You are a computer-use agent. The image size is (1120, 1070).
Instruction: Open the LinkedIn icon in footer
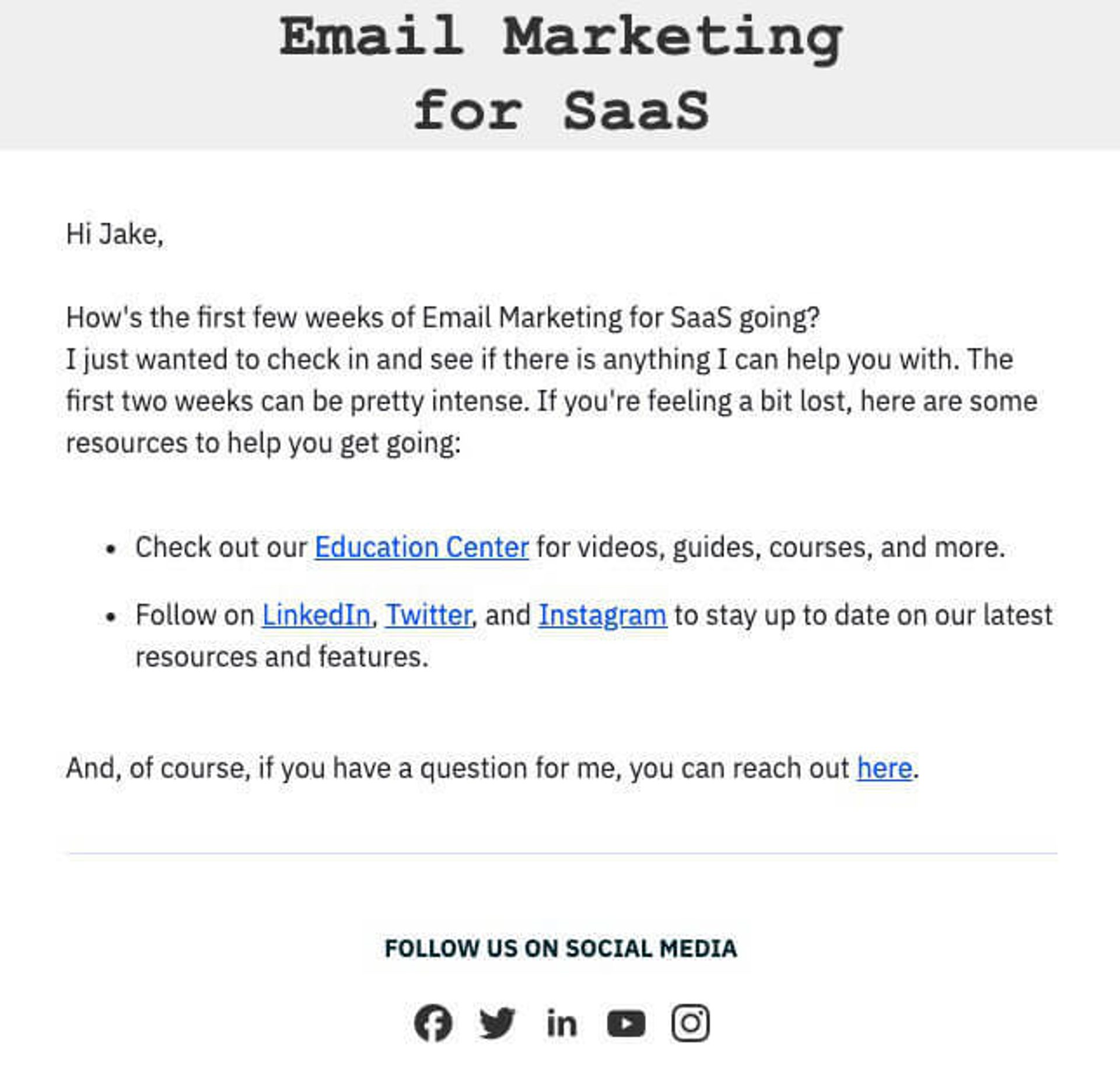click(x=561, y=1024)
